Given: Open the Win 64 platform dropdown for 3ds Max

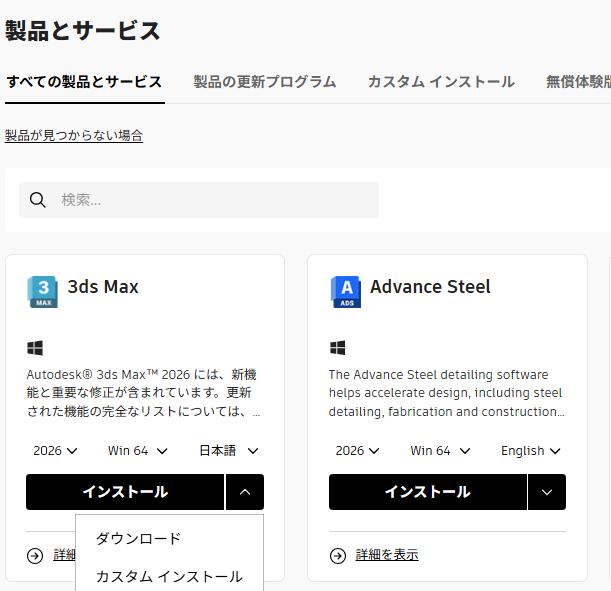Looking at the screenshot, I should (138, 451).
